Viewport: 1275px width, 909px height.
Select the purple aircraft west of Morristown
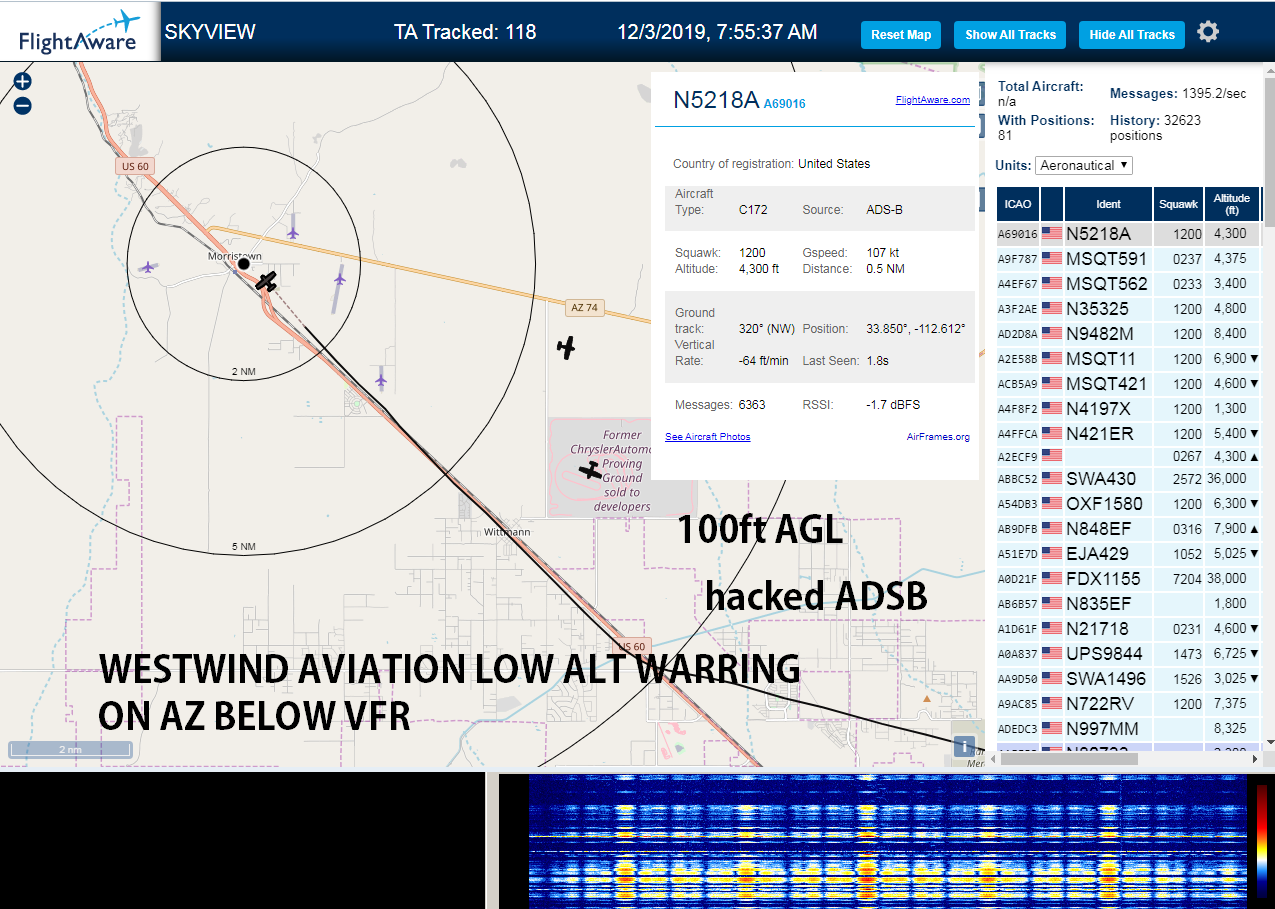[148, 267]
